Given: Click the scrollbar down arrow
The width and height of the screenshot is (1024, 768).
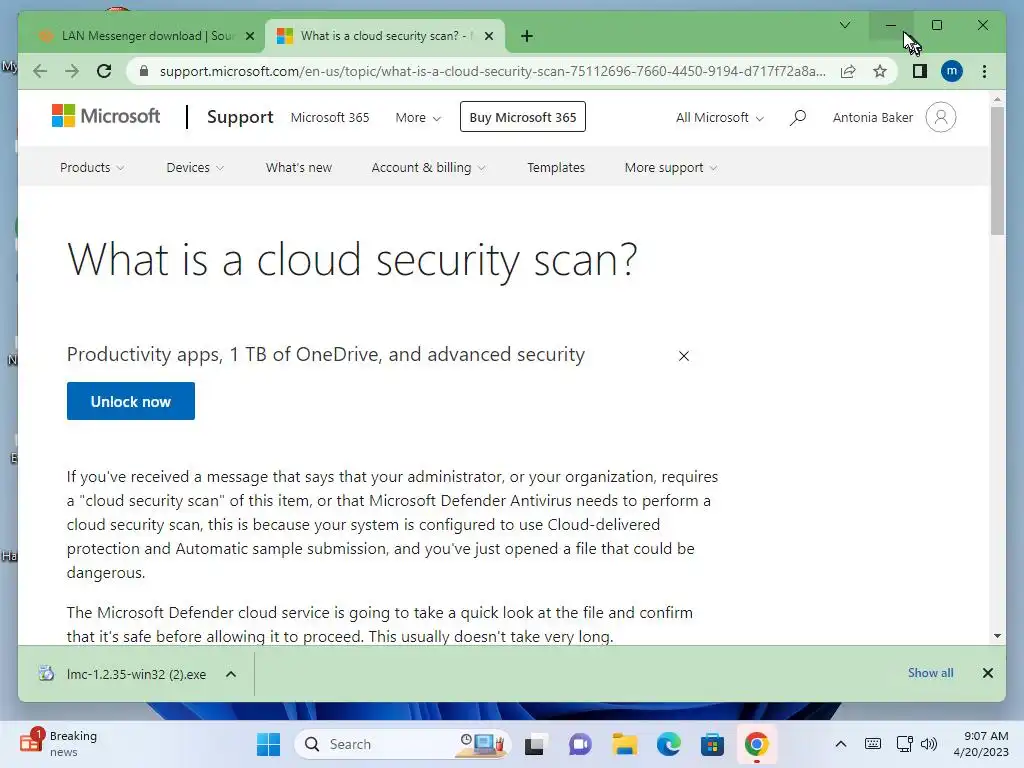Looking at the screenshot, I should pos(997,635).
